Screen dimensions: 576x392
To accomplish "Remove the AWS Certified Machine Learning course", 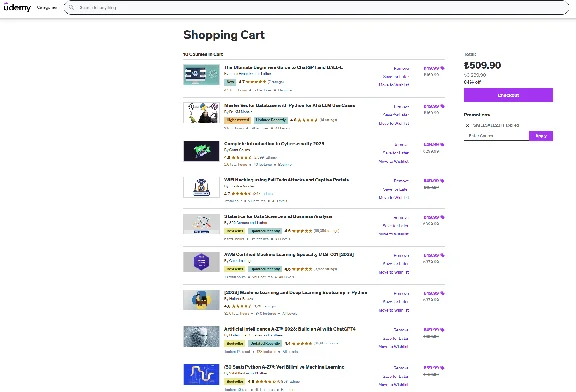I will click(401, 256).
